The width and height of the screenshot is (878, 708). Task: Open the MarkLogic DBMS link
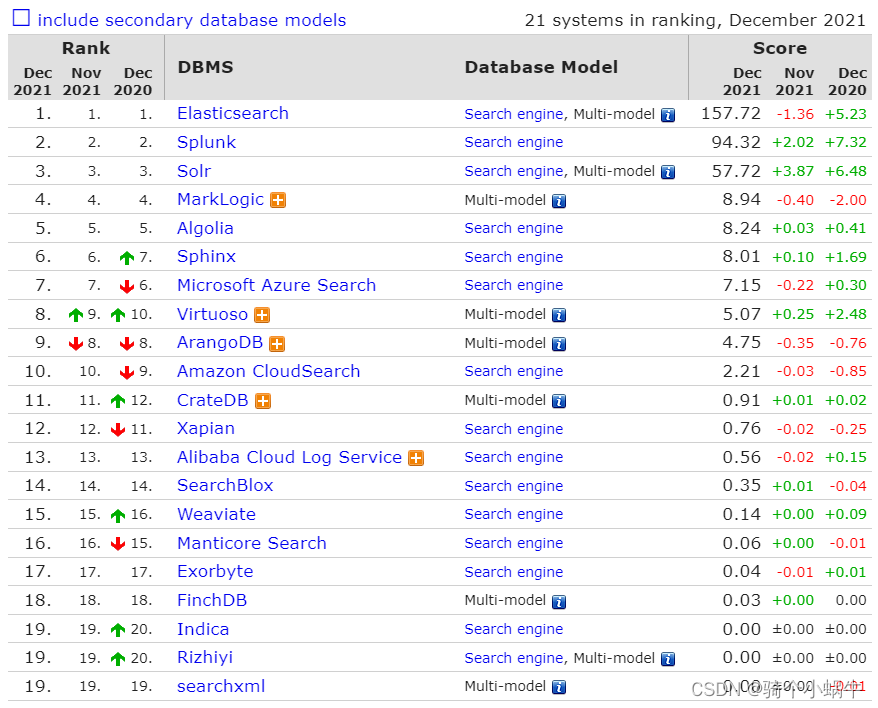[221, 199]
